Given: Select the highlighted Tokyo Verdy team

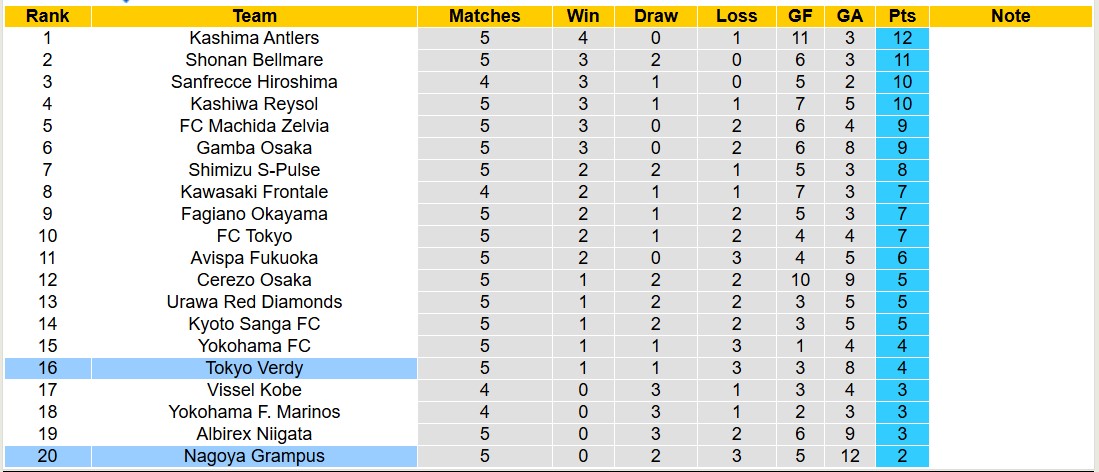Looking at the screenshot, I should [254, 368].
